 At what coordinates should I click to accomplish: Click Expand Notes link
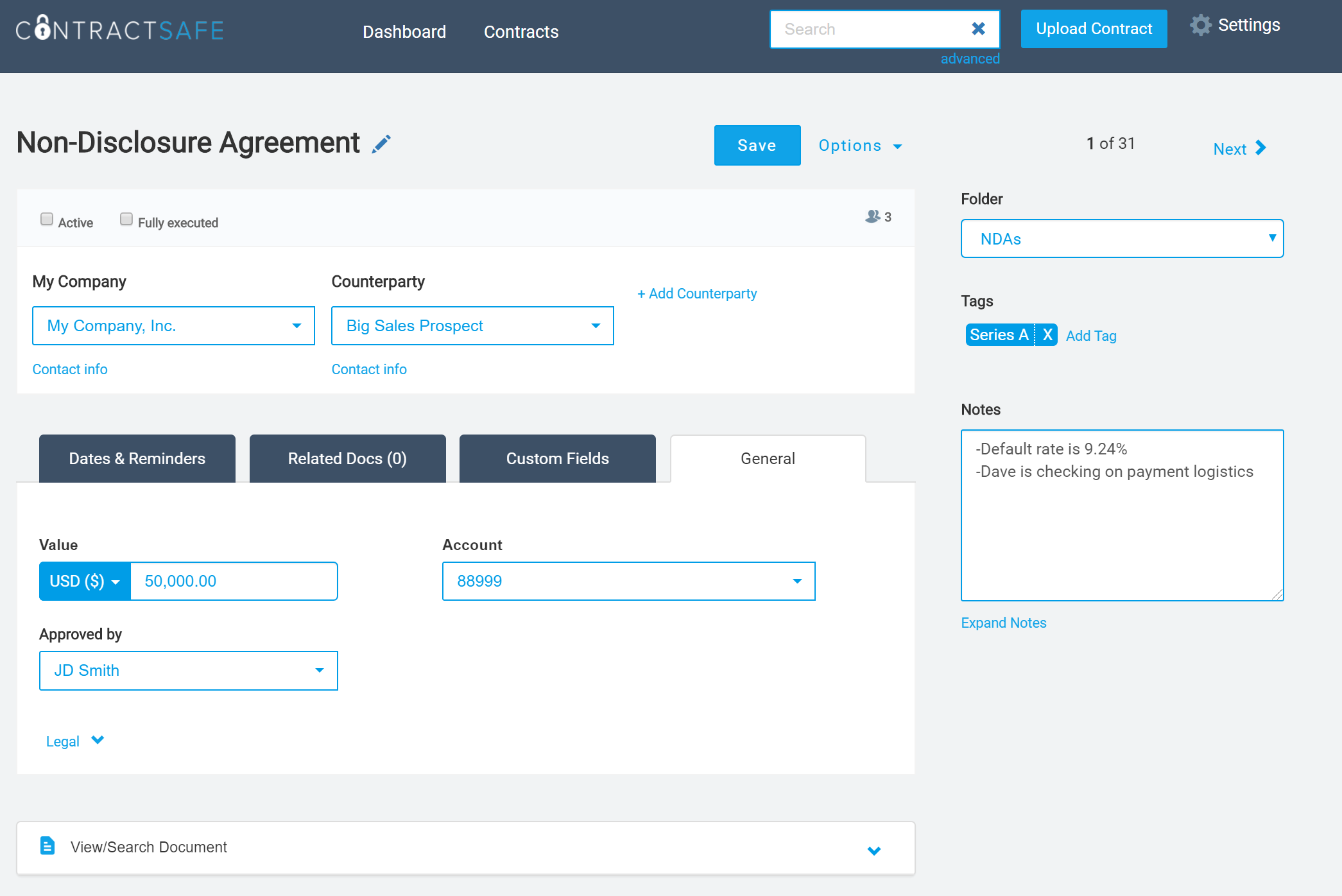coord(1003,623)
